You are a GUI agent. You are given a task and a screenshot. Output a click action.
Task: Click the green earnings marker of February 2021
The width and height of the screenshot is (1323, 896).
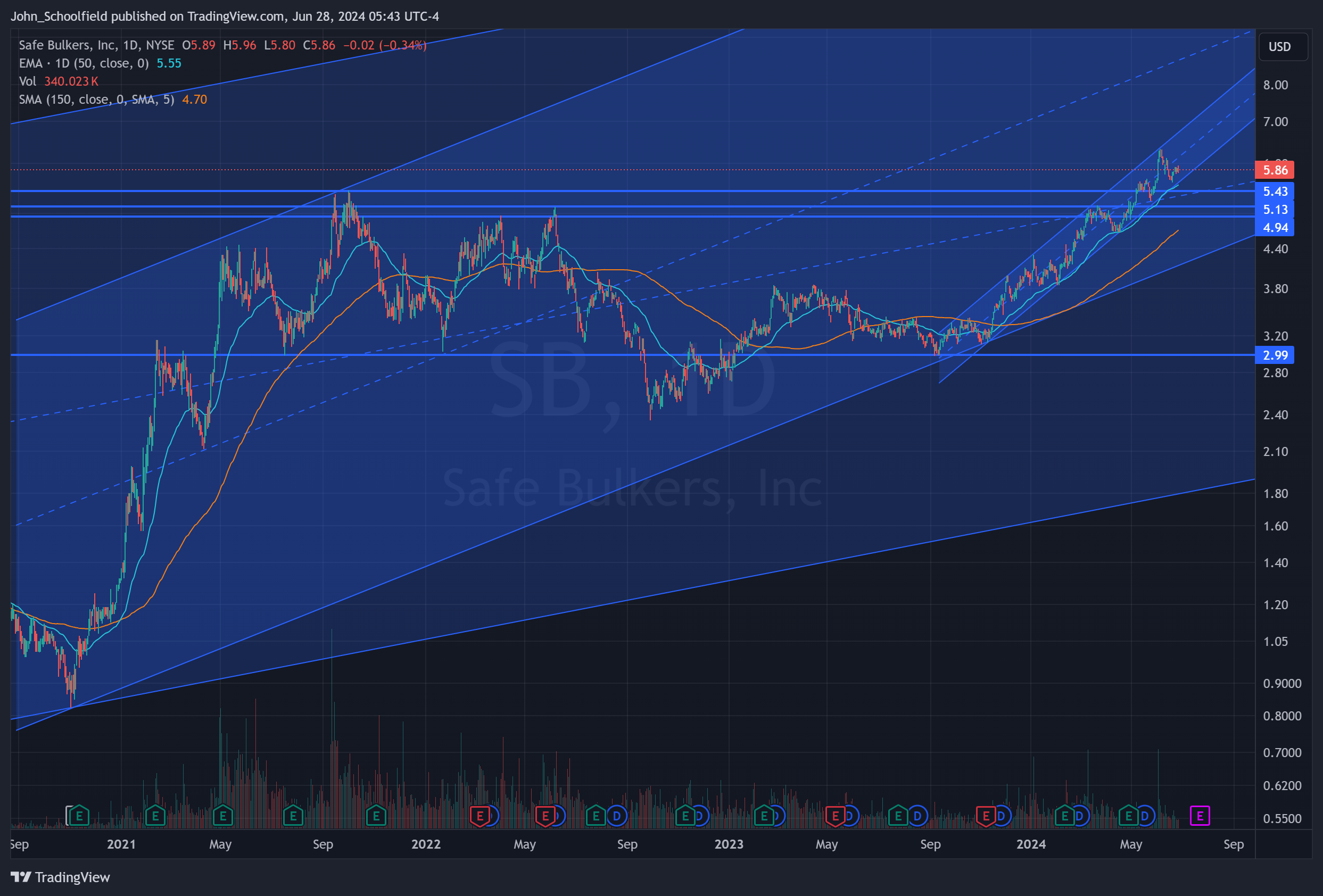coord(155,816)
